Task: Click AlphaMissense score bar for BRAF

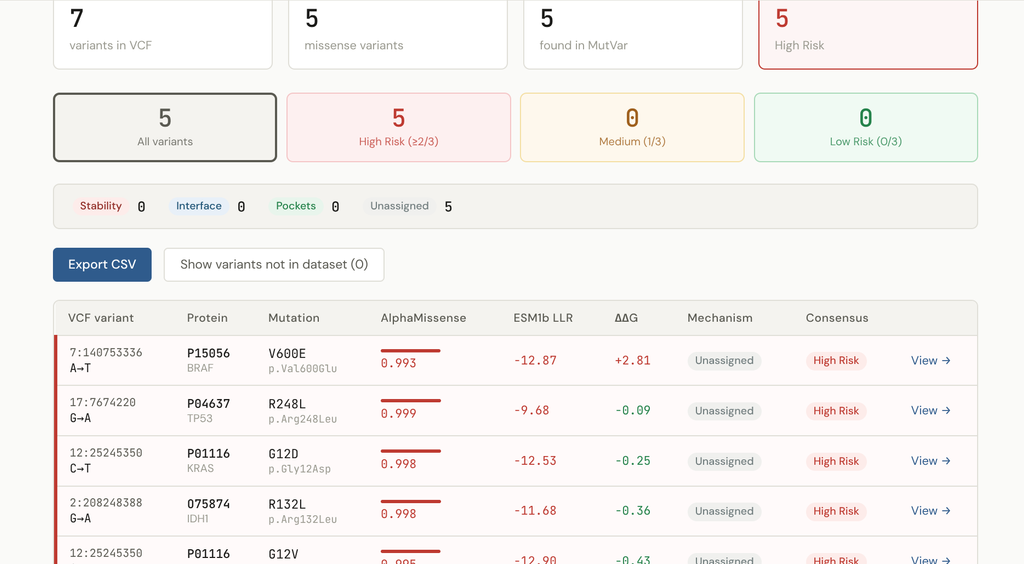Action: [x=410, y=351]
